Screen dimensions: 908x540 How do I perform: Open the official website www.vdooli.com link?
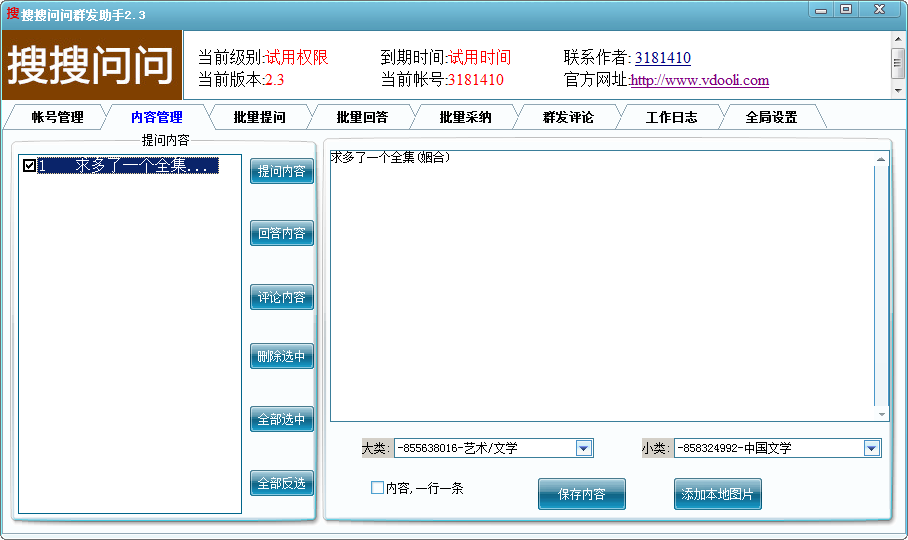699,81
